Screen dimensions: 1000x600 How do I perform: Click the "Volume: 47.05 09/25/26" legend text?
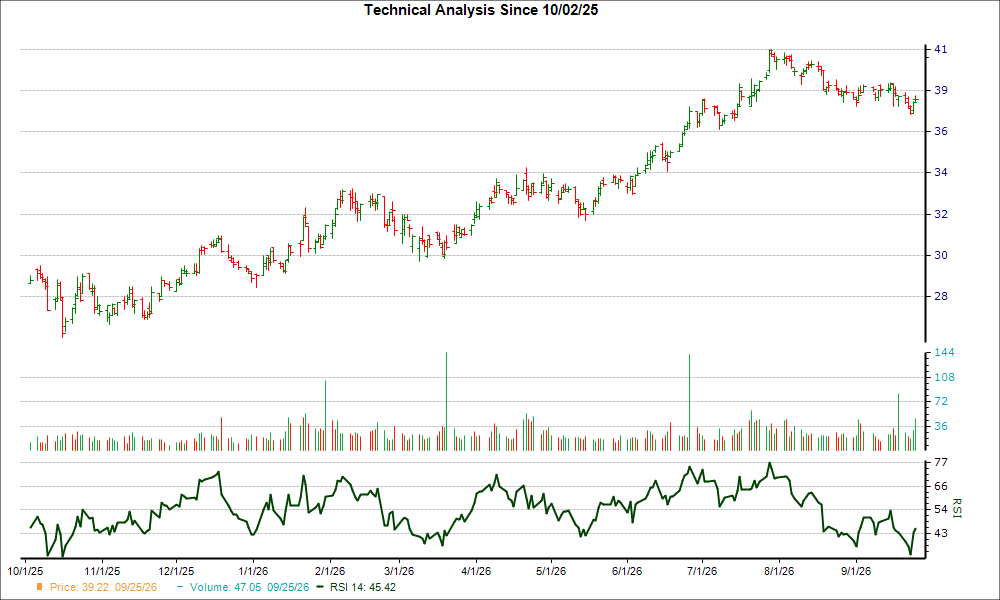click(249, 587)
